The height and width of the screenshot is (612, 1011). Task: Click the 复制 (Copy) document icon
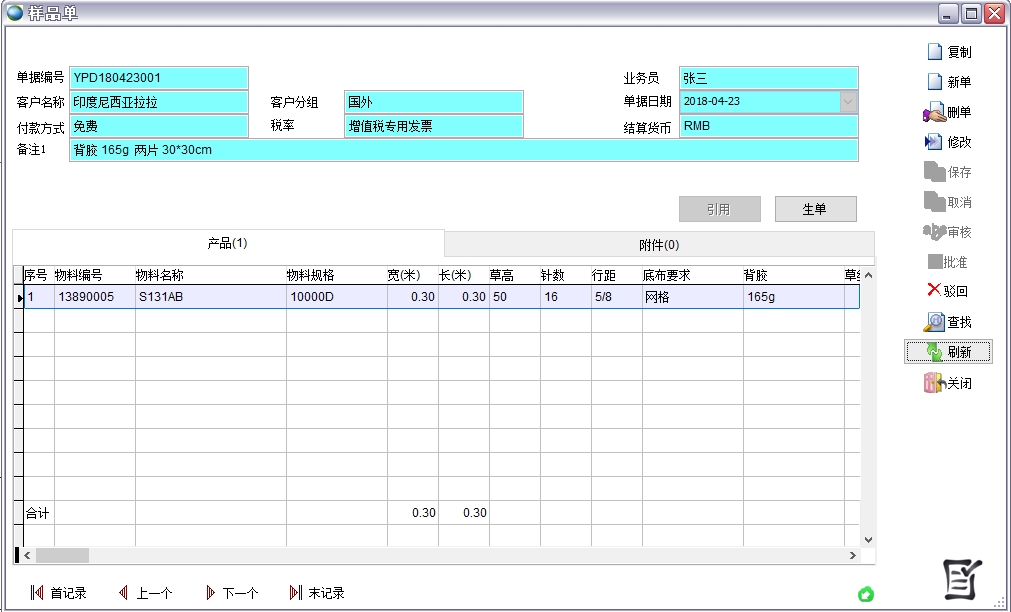point(935,52)
